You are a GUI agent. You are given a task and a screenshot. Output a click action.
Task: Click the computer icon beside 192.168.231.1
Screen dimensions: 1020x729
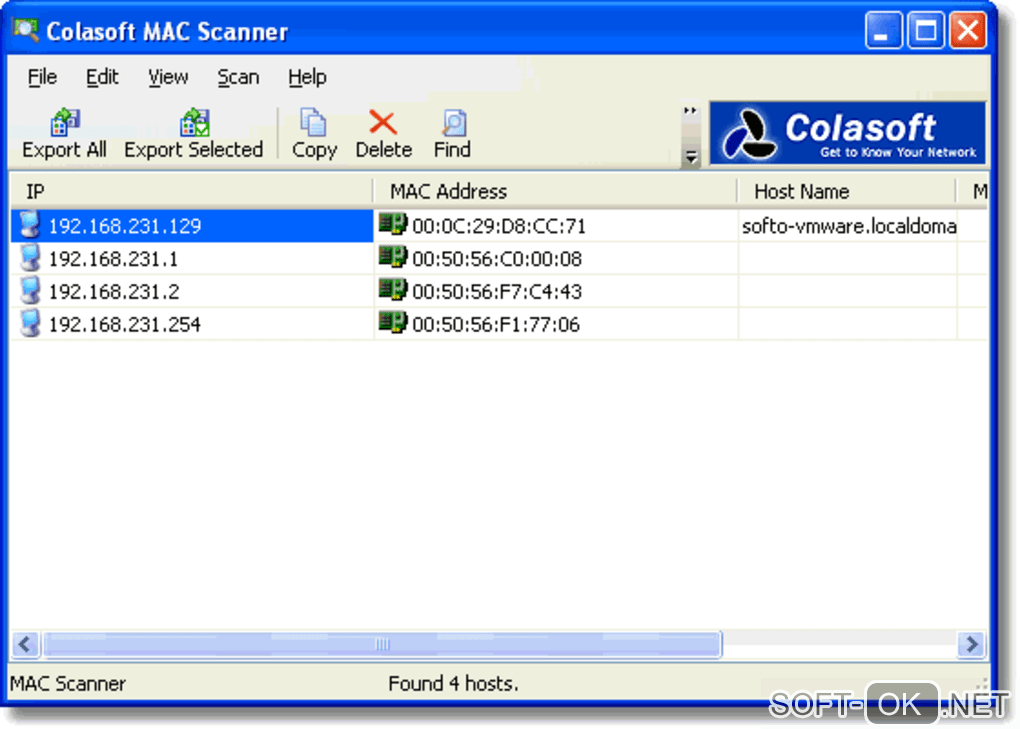pyautogui.click(x=30, y=258)
